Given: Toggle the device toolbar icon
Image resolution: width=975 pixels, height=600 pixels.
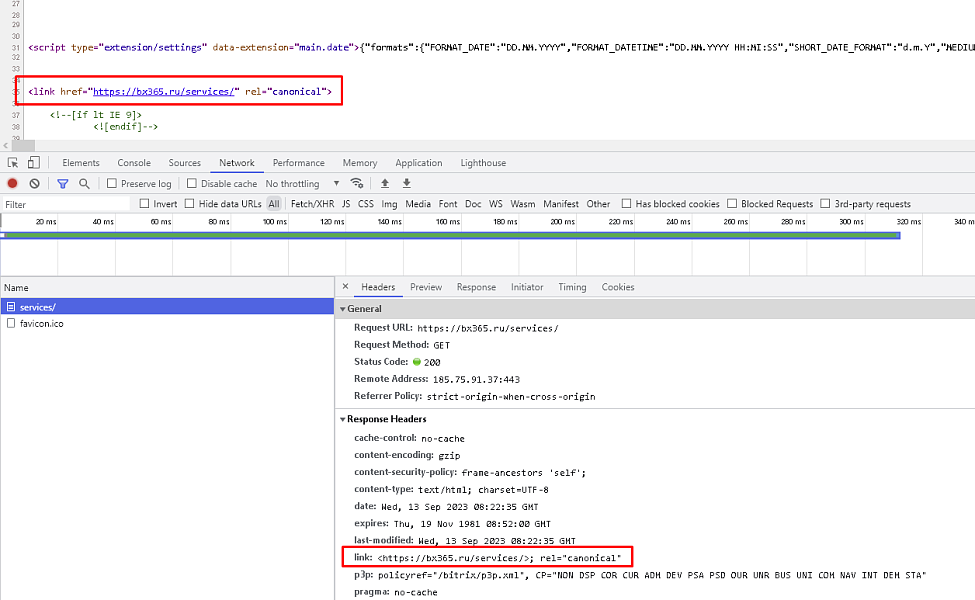Looking at the screenshot, I should tap(33, 162).
